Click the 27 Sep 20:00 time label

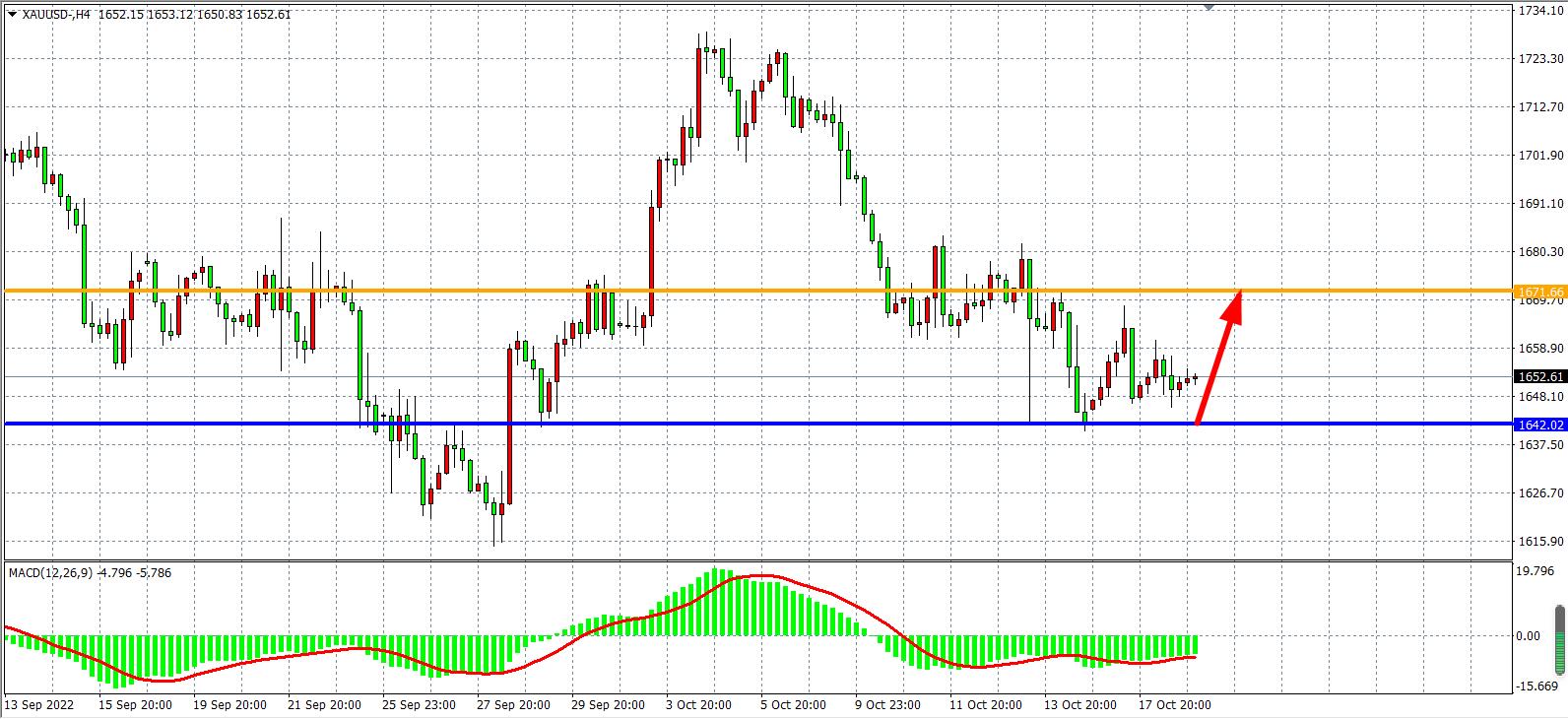click(510, 705)
